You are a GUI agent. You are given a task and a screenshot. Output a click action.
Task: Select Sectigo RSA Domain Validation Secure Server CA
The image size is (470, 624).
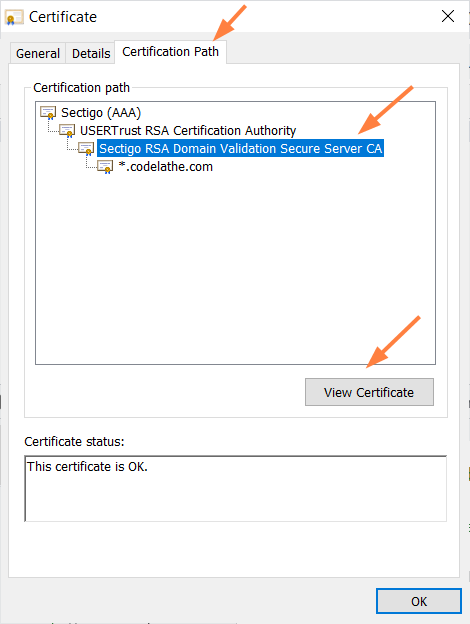pos(240,148)
